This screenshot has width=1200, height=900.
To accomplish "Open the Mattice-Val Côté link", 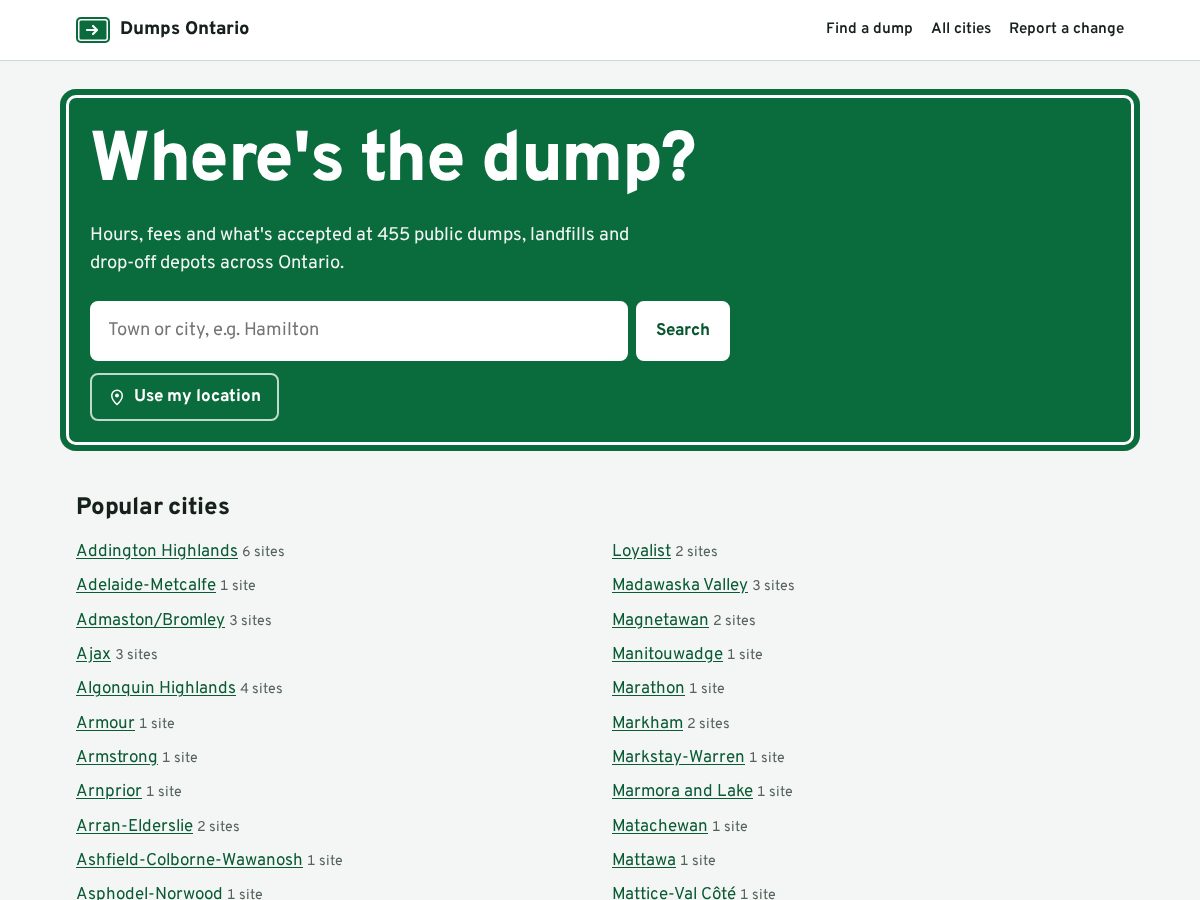I will (674, 893).
